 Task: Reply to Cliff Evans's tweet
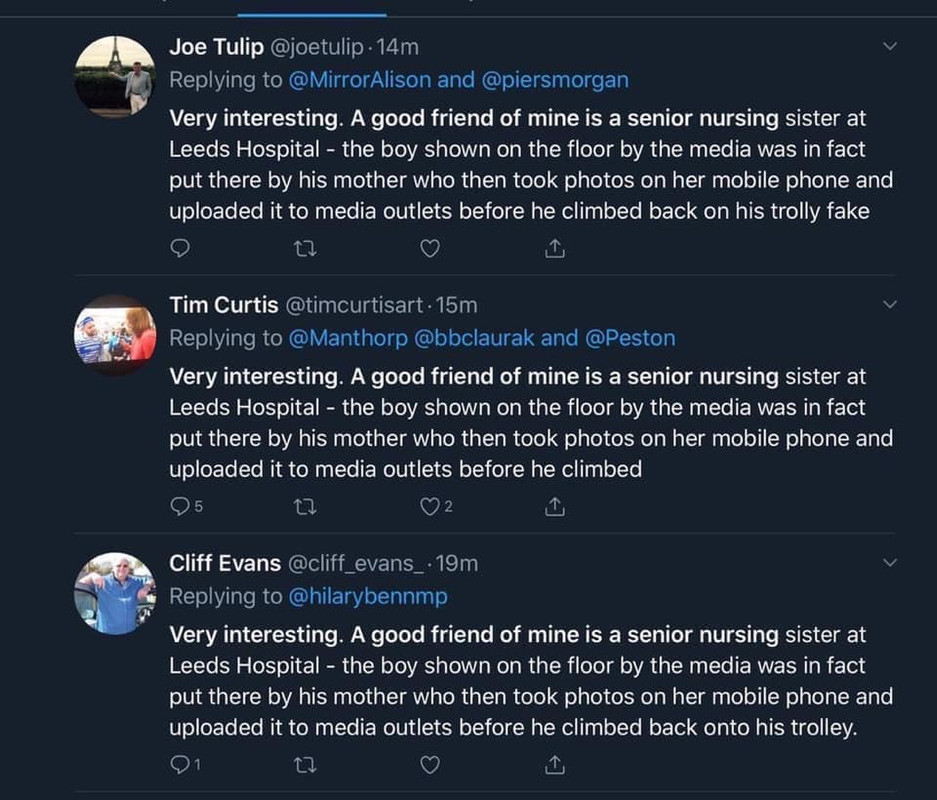[181, 765]
